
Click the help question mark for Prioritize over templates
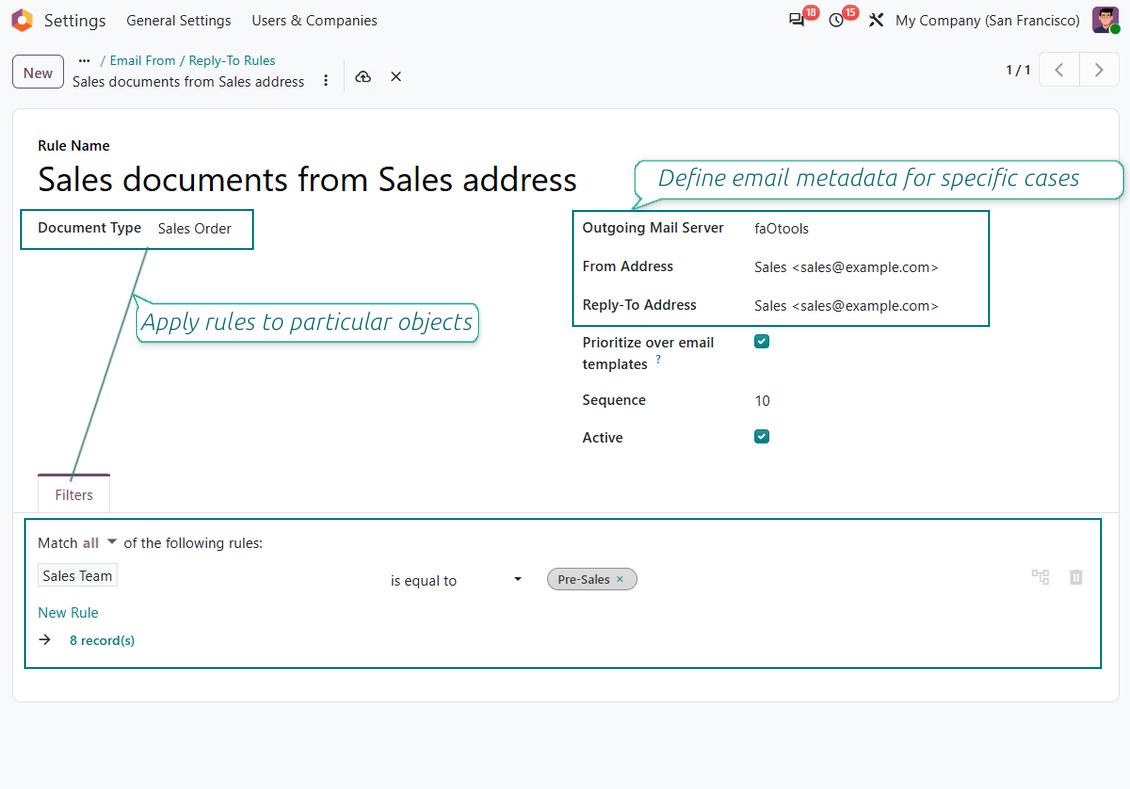(x=658, y=359)
